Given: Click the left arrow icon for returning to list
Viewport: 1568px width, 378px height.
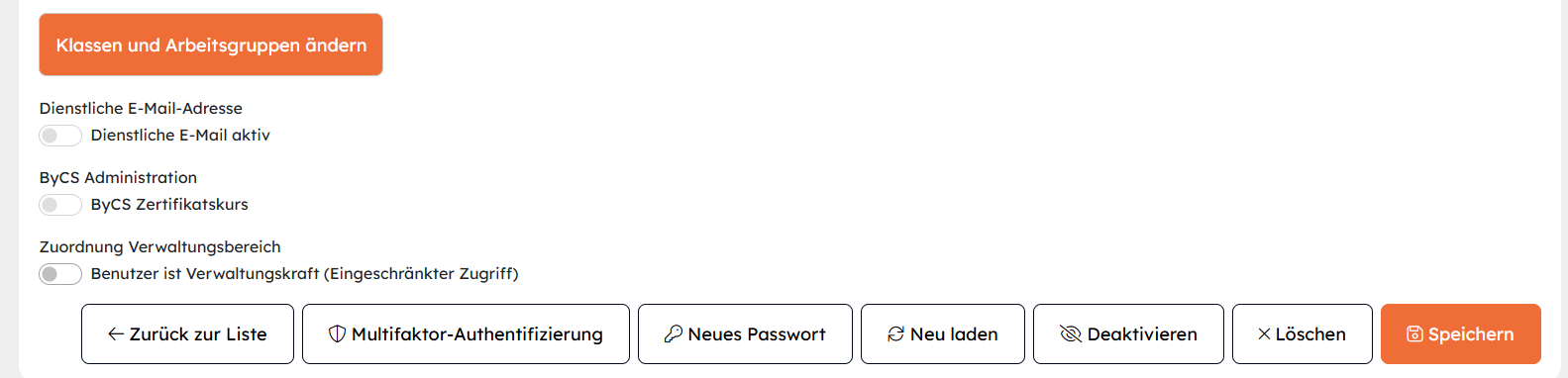Looking at the screenshot, I should click(x=116, y=334).
